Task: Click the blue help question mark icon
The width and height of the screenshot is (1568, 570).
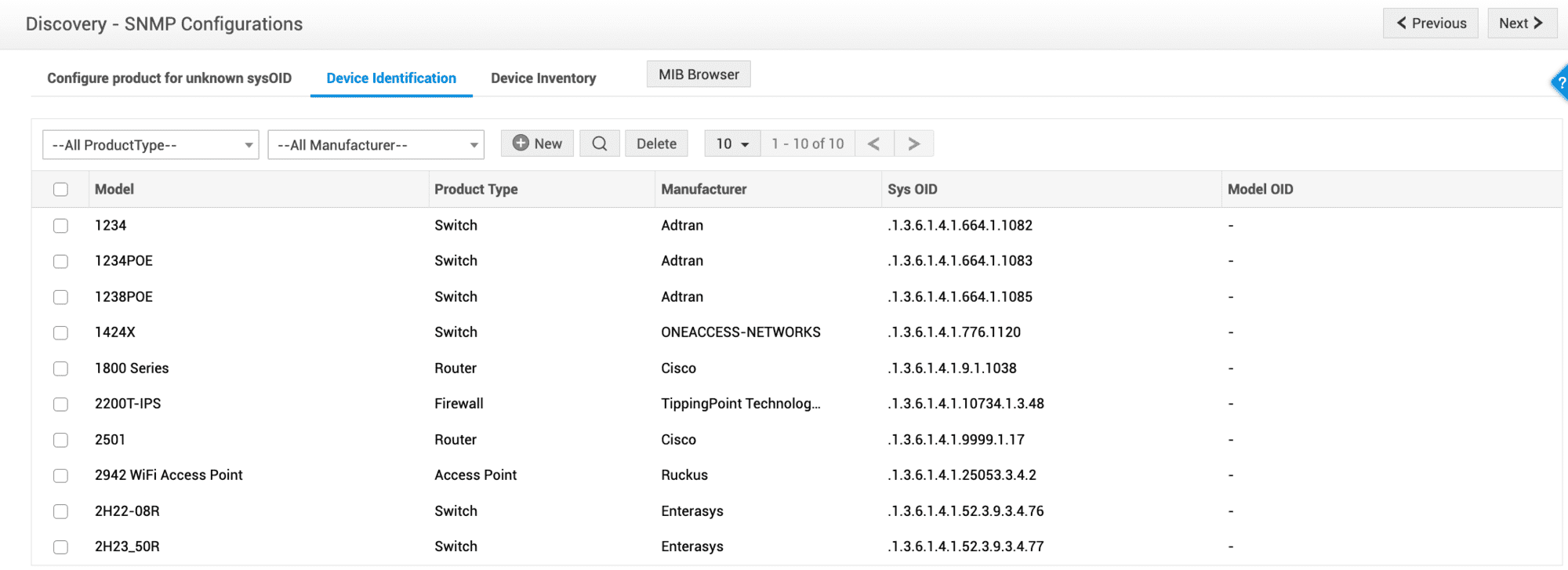Action: click(x=1560, y=82)
